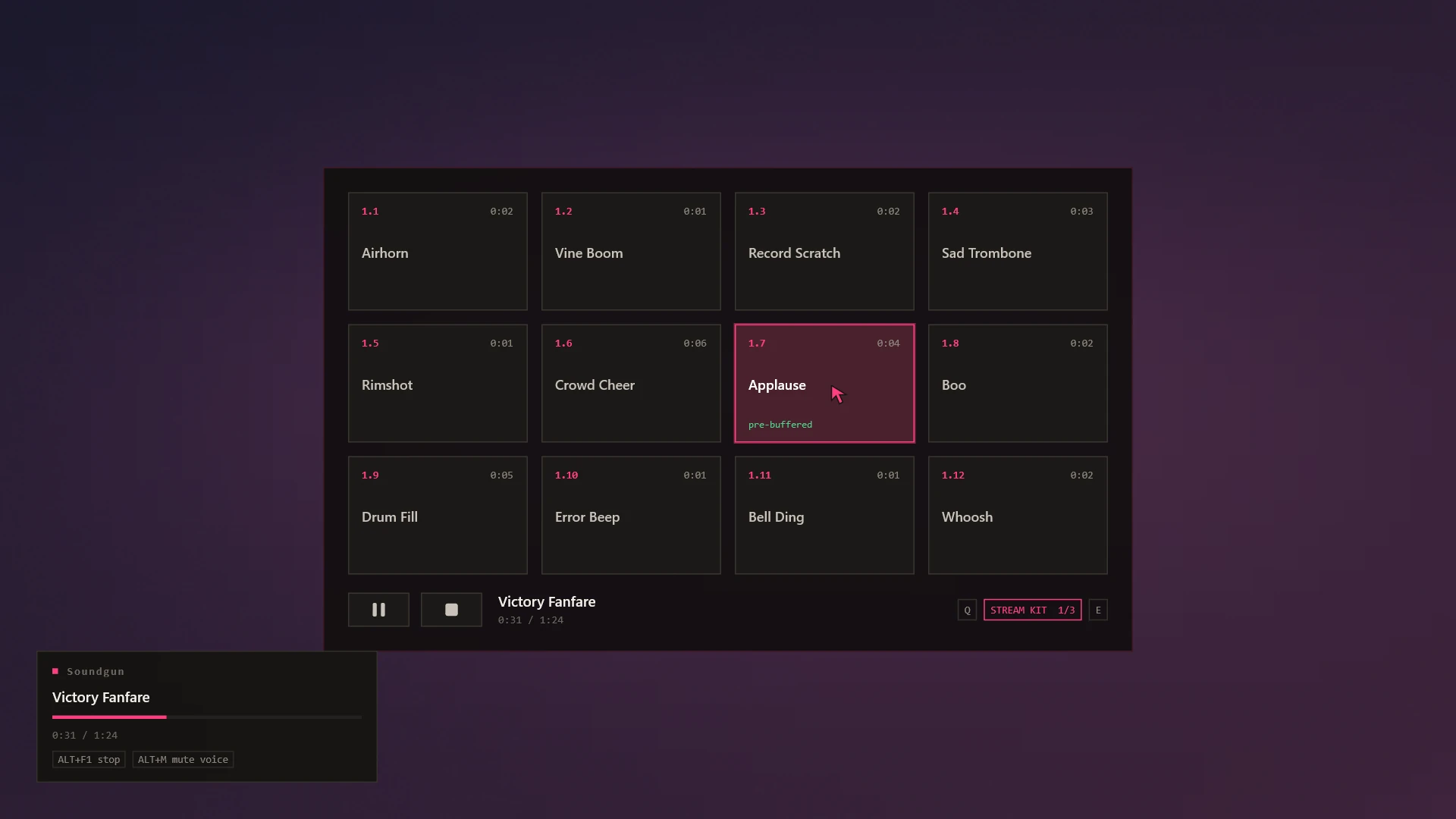Click the Victory Fanfare title in main panel
1456x819 pixels.
(x=547, y=601)
